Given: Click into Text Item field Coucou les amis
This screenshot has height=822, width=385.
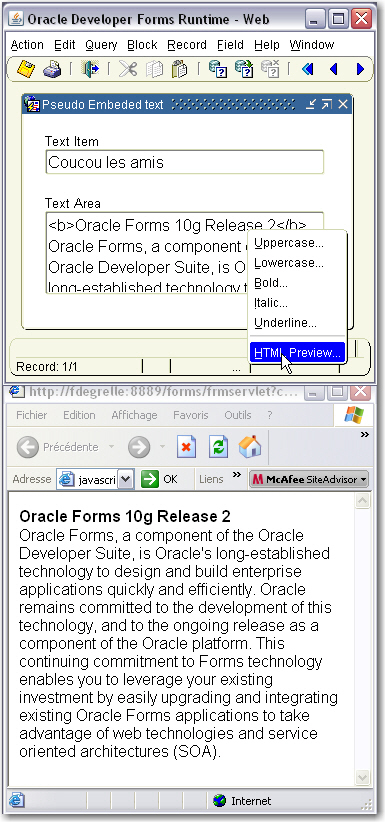Looking at the screenshot, I should (x=185, y=163).
